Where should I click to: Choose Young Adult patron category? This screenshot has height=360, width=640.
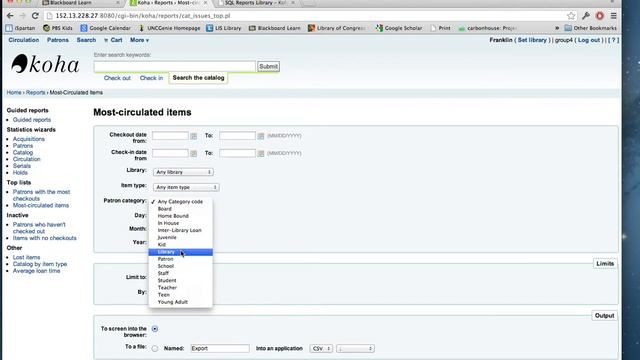coord(180,302)
